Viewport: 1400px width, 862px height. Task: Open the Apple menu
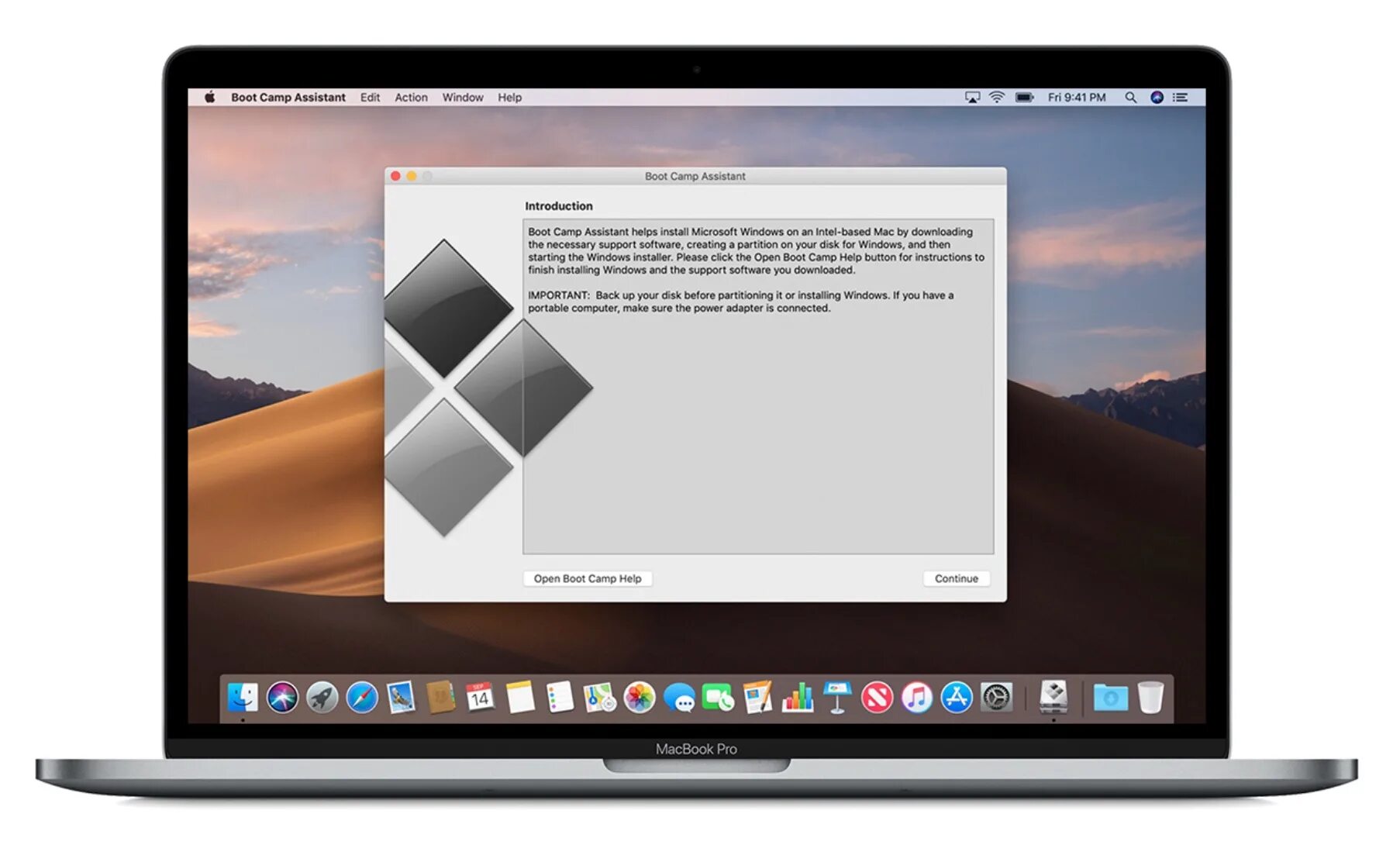point(209,98)
